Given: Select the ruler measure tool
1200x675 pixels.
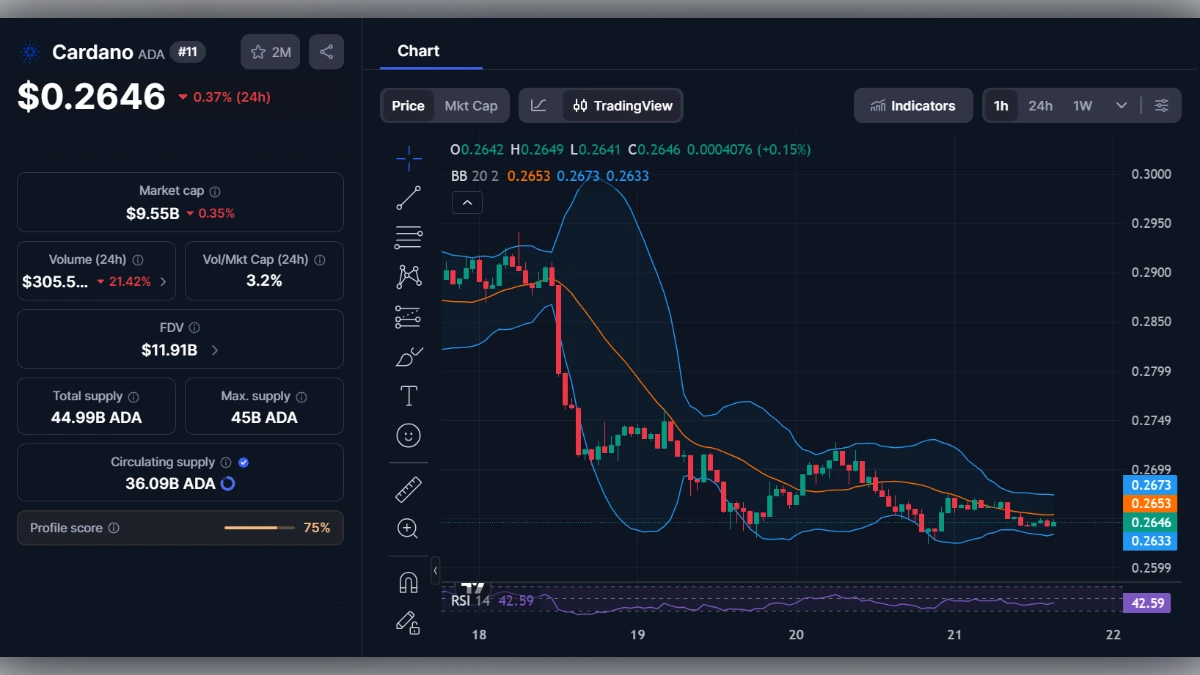Looking at the screenshot, I should [x=408, y=489].
